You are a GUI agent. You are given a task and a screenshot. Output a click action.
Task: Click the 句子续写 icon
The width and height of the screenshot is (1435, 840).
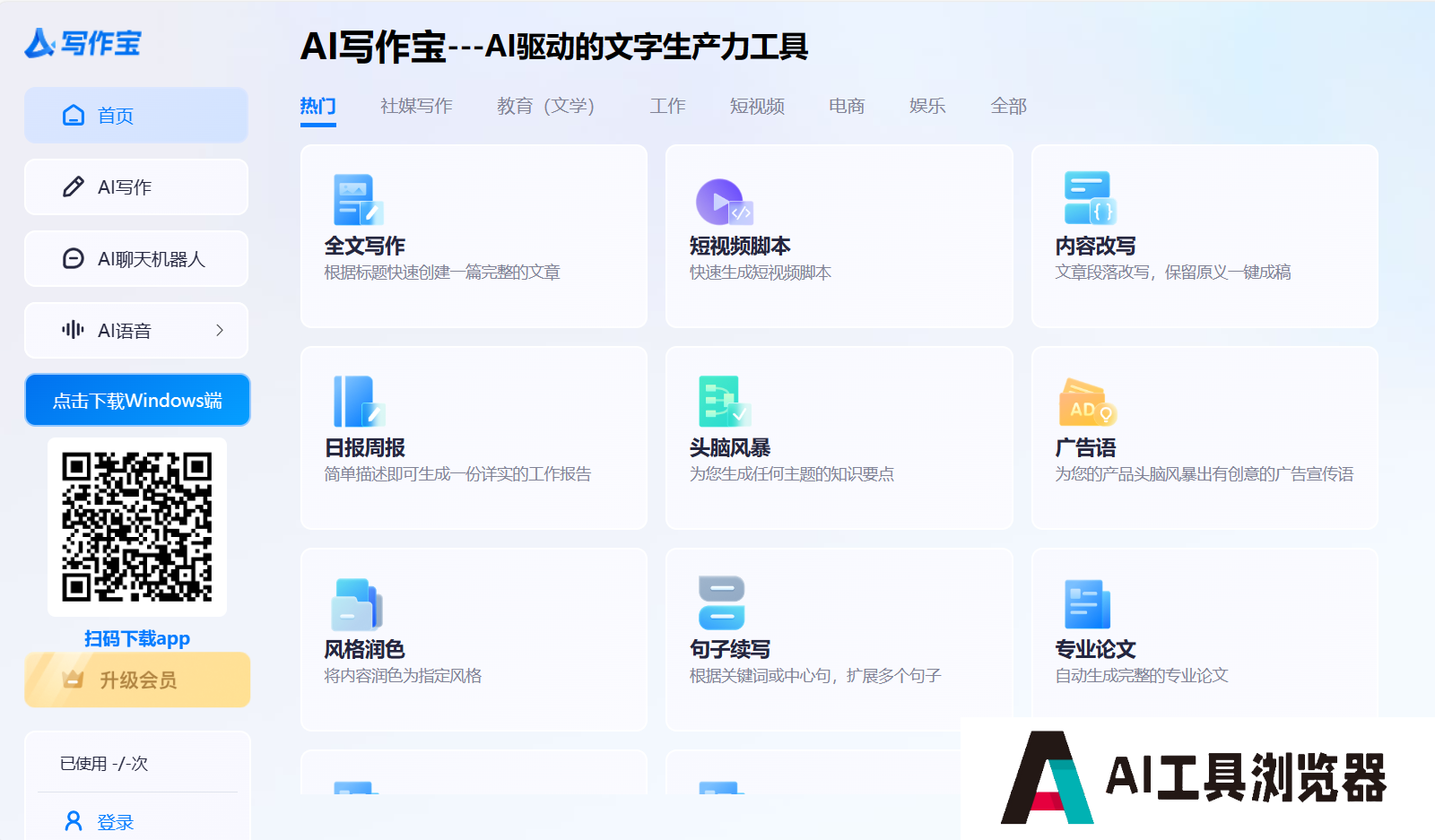(722, 603)
